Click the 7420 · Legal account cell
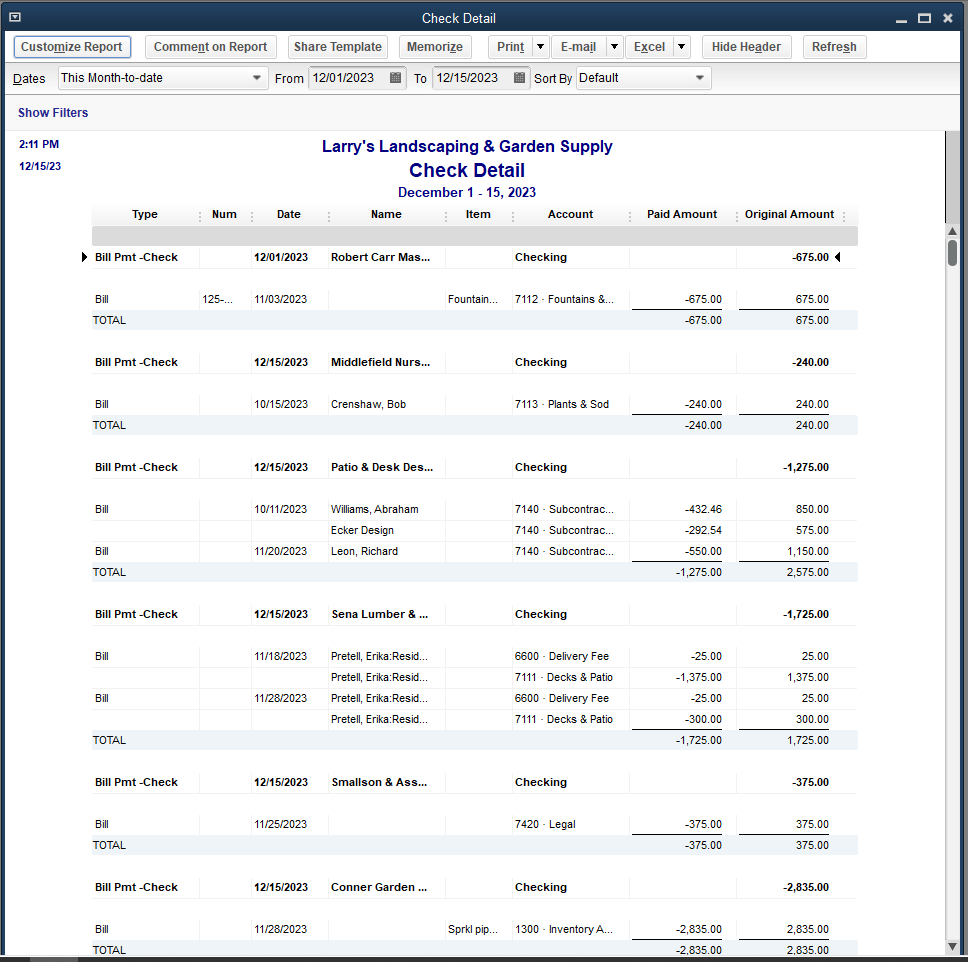This screenshot has height=962, width=968. click(545, 824)
